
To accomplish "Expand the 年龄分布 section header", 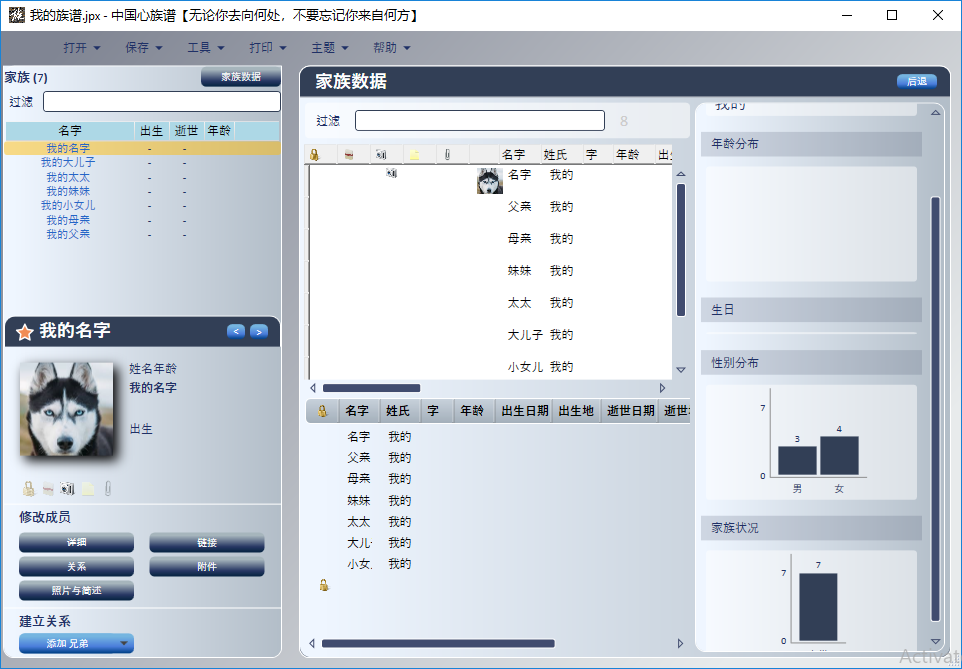I will (811, 144).
